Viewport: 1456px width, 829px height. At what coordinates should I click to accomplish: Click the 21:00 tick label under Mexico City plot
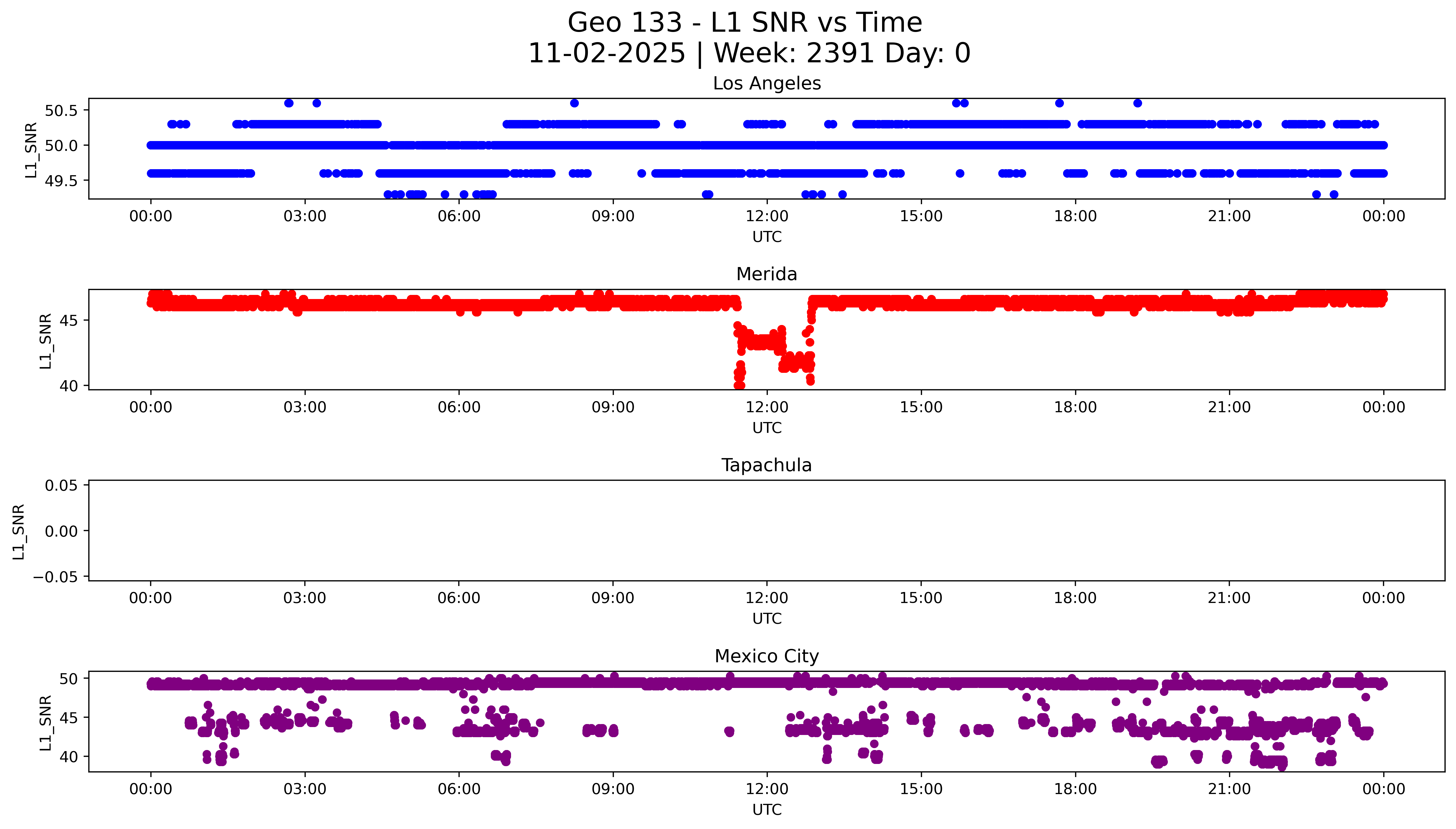[x=1229, y=789]
